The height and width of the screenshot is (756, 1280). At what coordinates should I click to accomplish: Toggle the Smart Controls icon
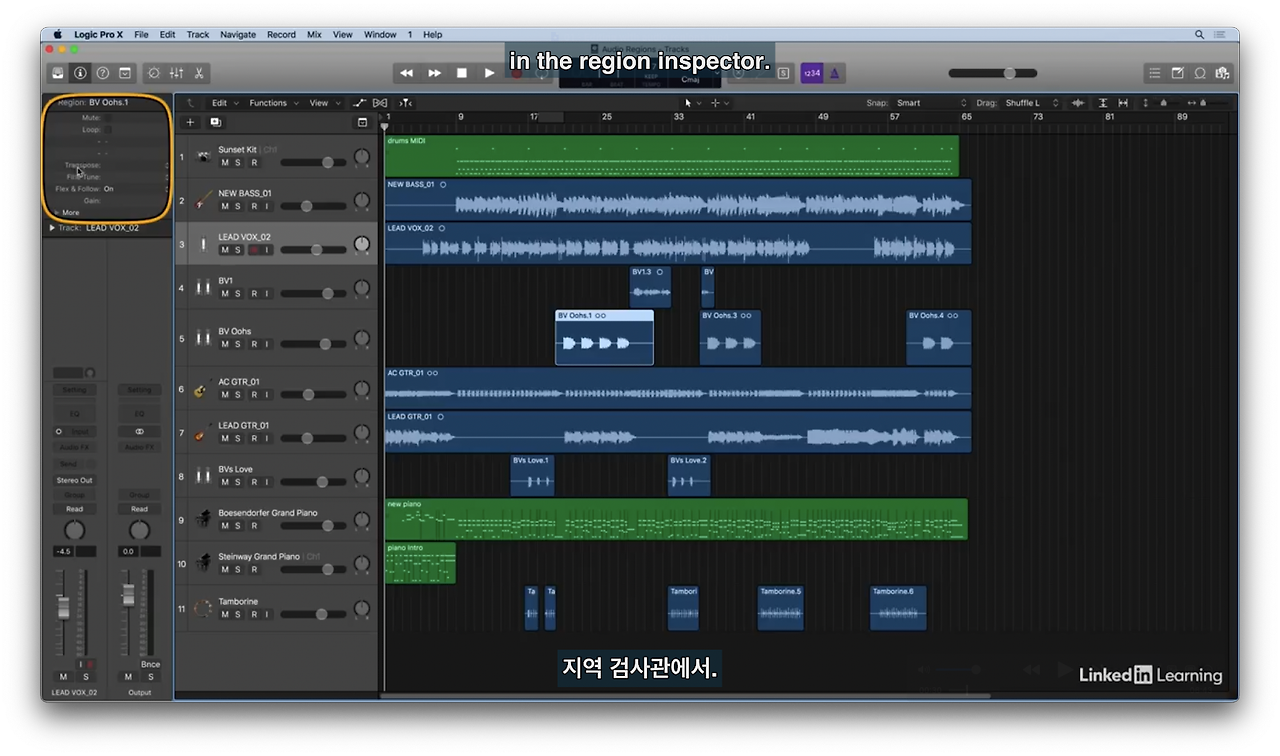coord(154,73)
